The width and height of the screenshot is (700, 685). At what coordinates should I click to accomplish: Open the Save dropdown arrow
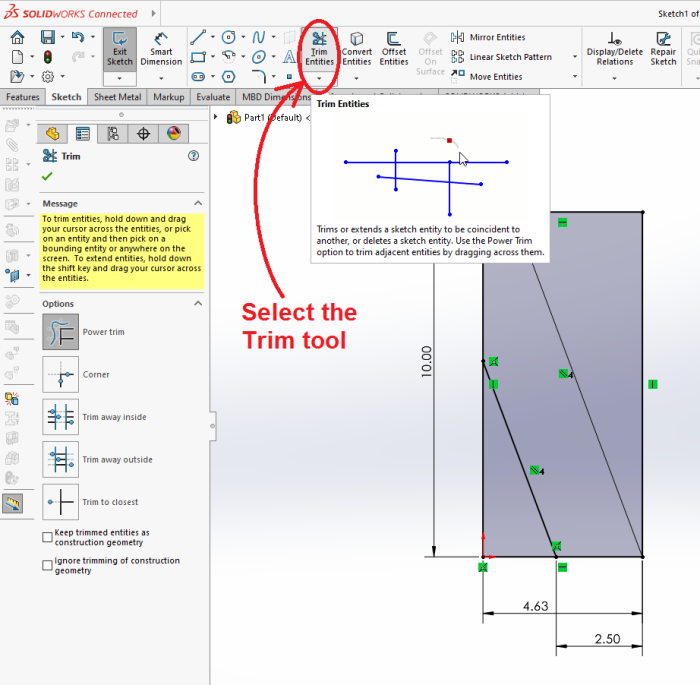[62, 37]
